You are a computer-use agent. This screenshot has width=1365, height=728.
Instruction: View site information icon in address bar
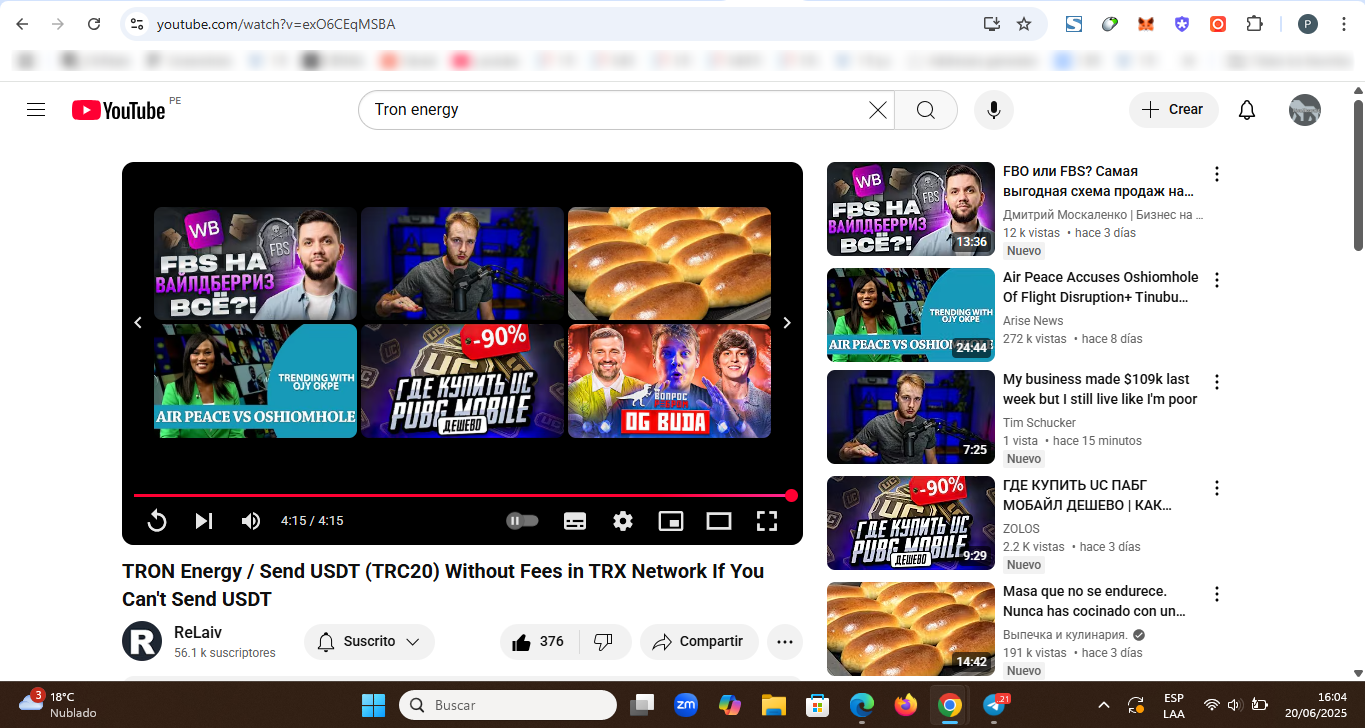click(138, 24)
